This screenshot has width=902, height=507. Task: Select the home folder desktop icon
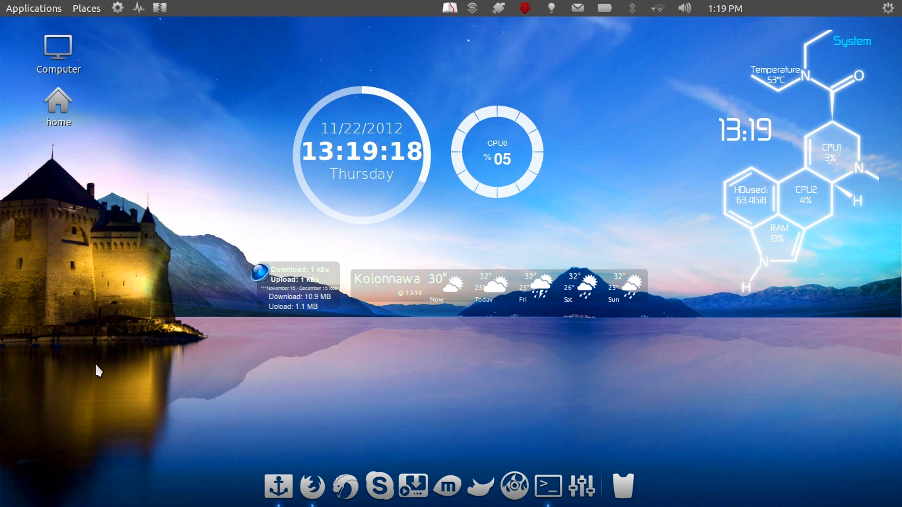click(x=59, y=107)
